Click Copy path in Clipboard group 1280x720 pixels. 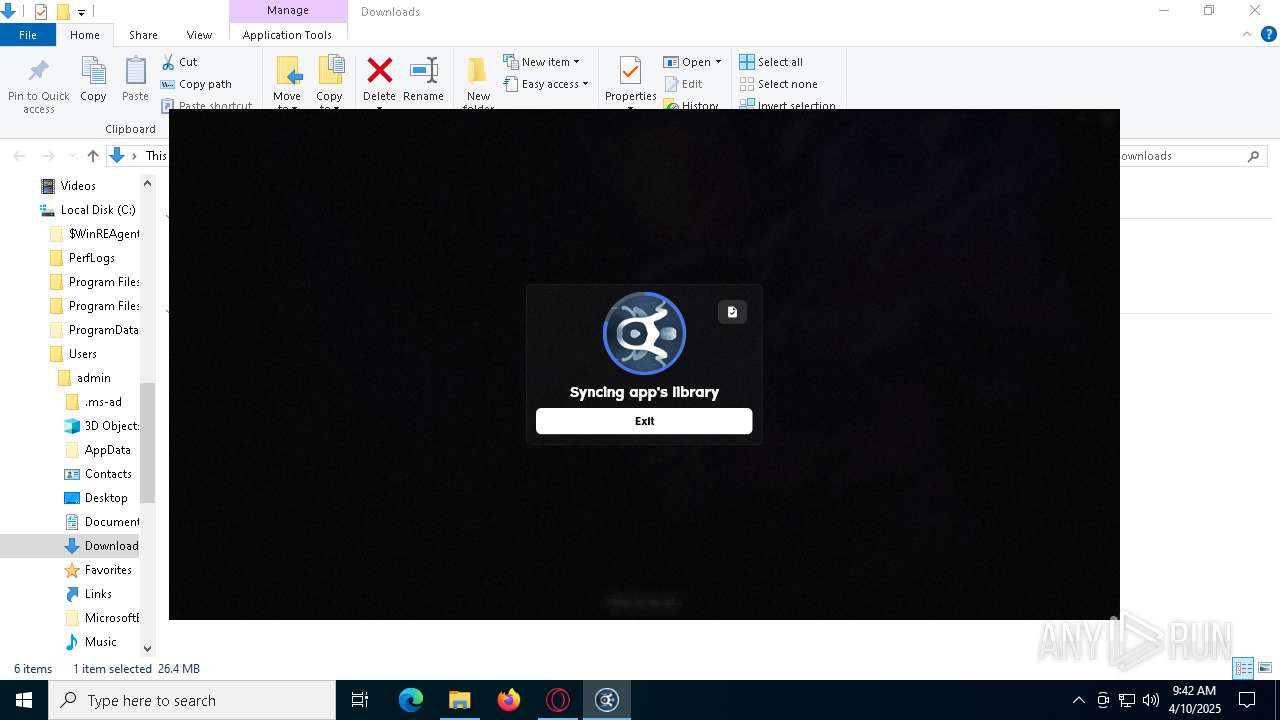(196, 84)
